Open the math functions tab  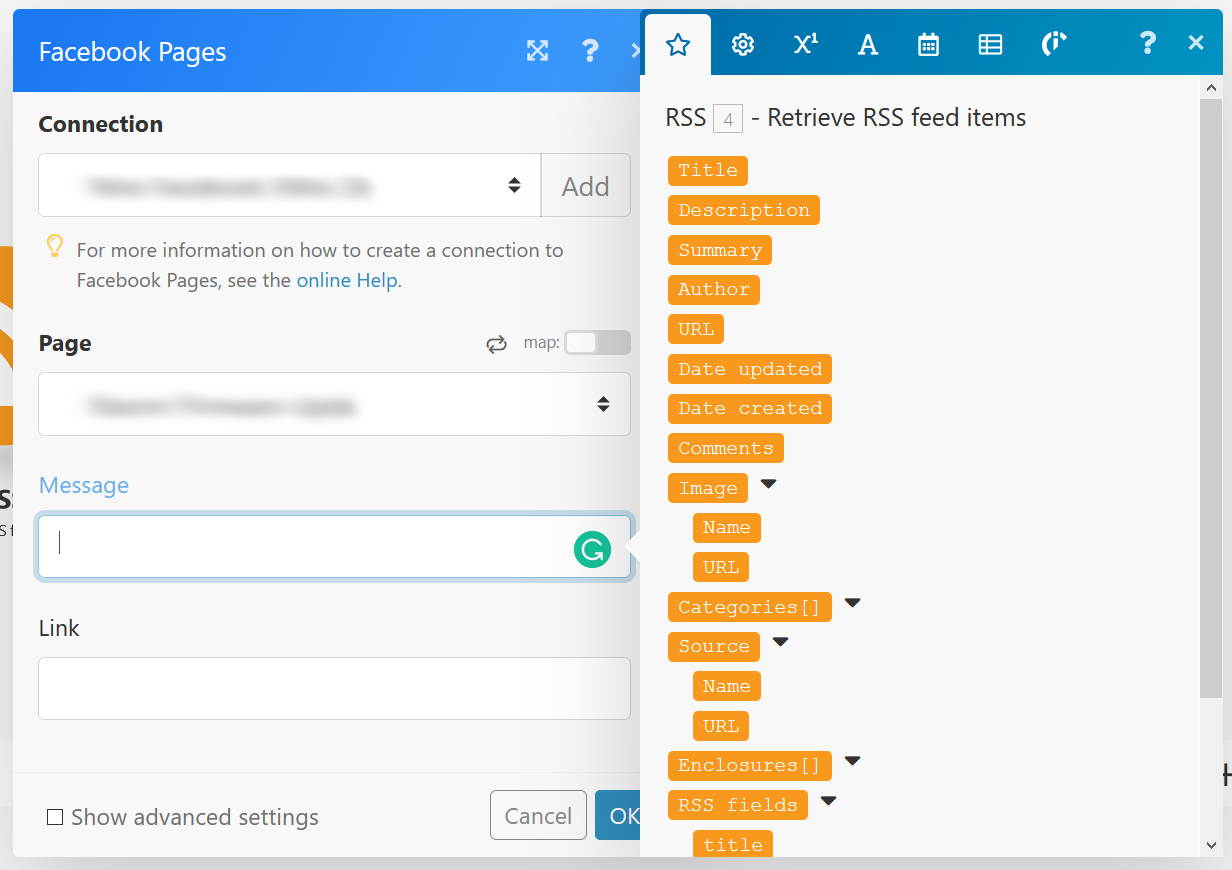[805, 44]
